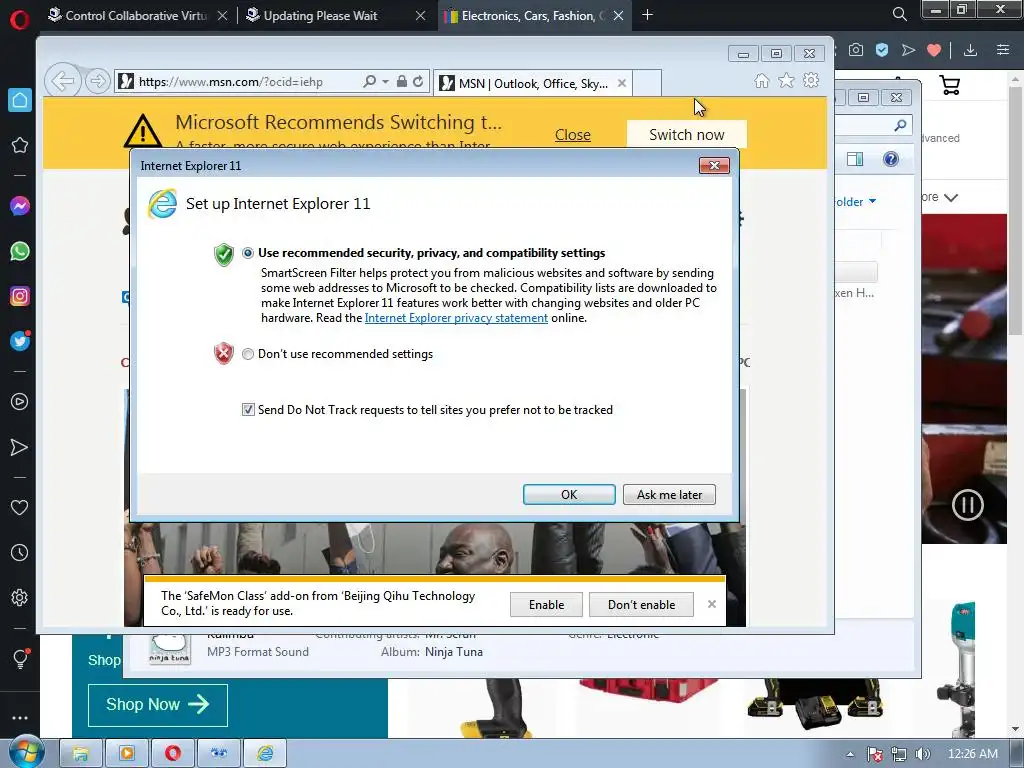
Task: Click Opera snapshot camera icon
Action: (x=856, y=50)
